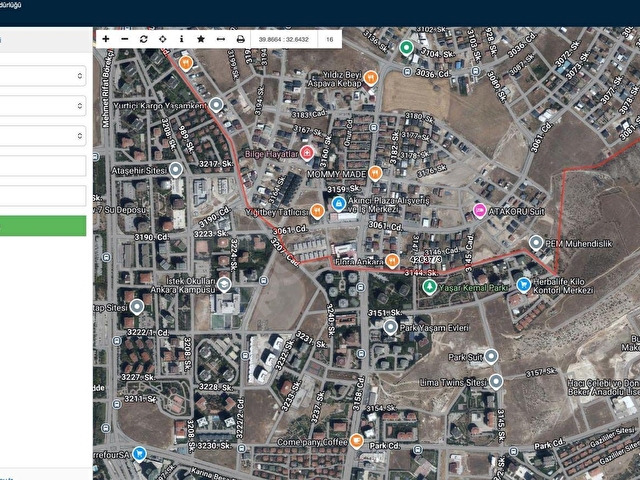Viewport: 640px width, 480px height.
Task: Select the Yaşar Kemal Parkı green park marker
Action: pos(429,287)
